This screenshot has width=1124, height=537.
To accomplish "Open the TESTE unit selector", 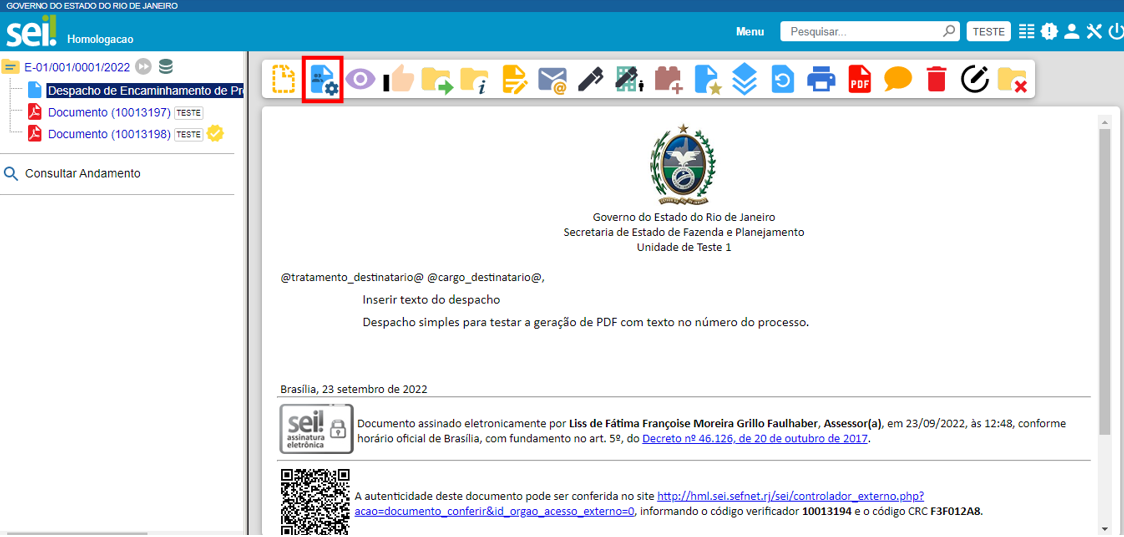I will [x=988, y=32].
